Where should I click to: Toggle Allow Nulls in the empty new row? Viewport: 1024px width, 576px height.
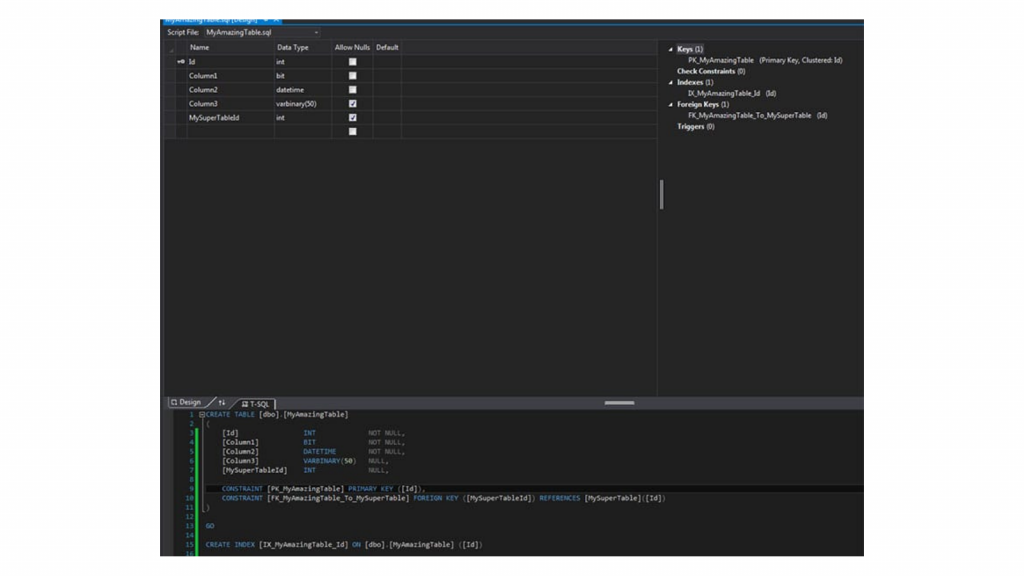353,132
